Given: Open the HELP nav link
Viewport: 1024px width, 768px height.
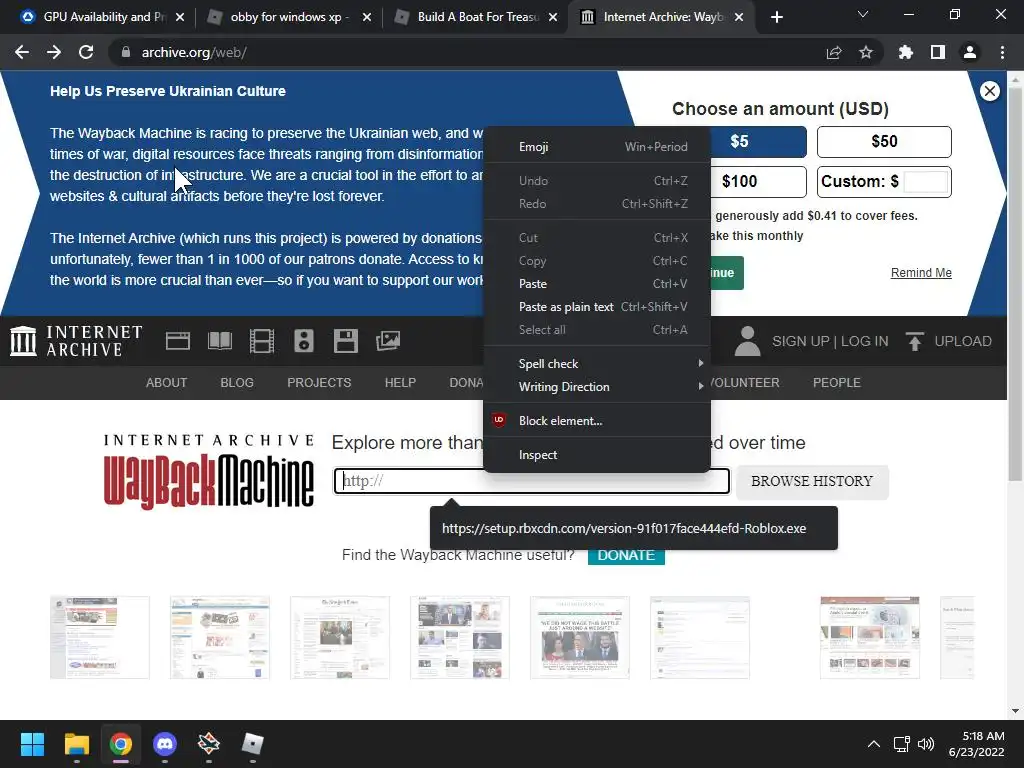Looking at the screenshot, I should (400, 383).
